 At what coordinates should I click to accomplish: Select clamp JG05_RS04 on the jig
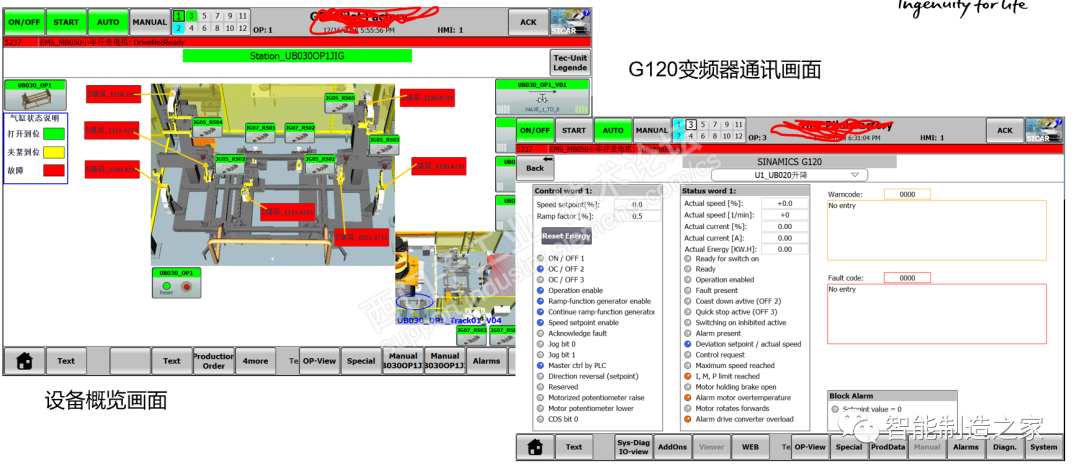pyautogui.click(x=208, y=125)
